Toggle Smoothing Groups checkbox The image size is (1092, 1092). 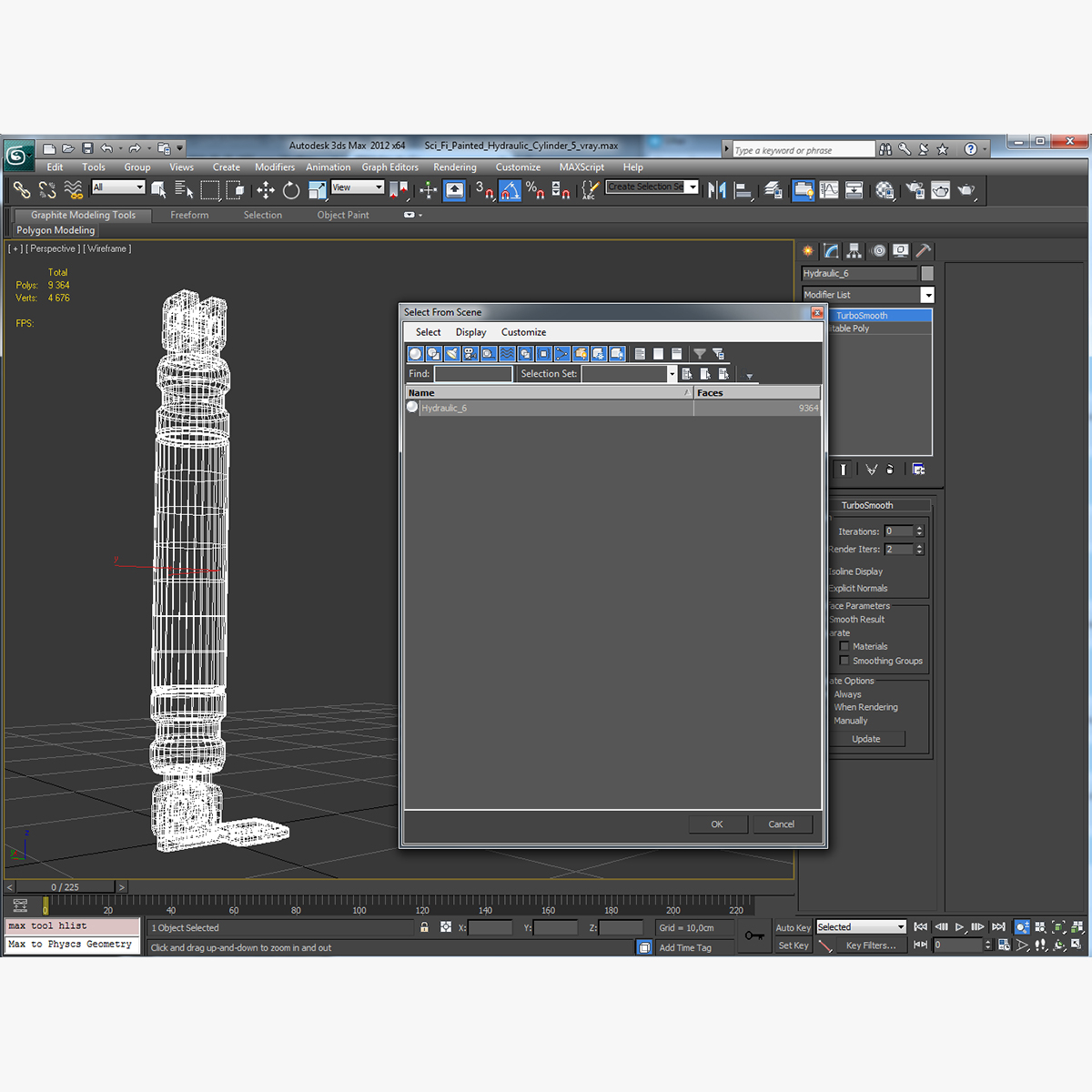[x=844, y=661]
